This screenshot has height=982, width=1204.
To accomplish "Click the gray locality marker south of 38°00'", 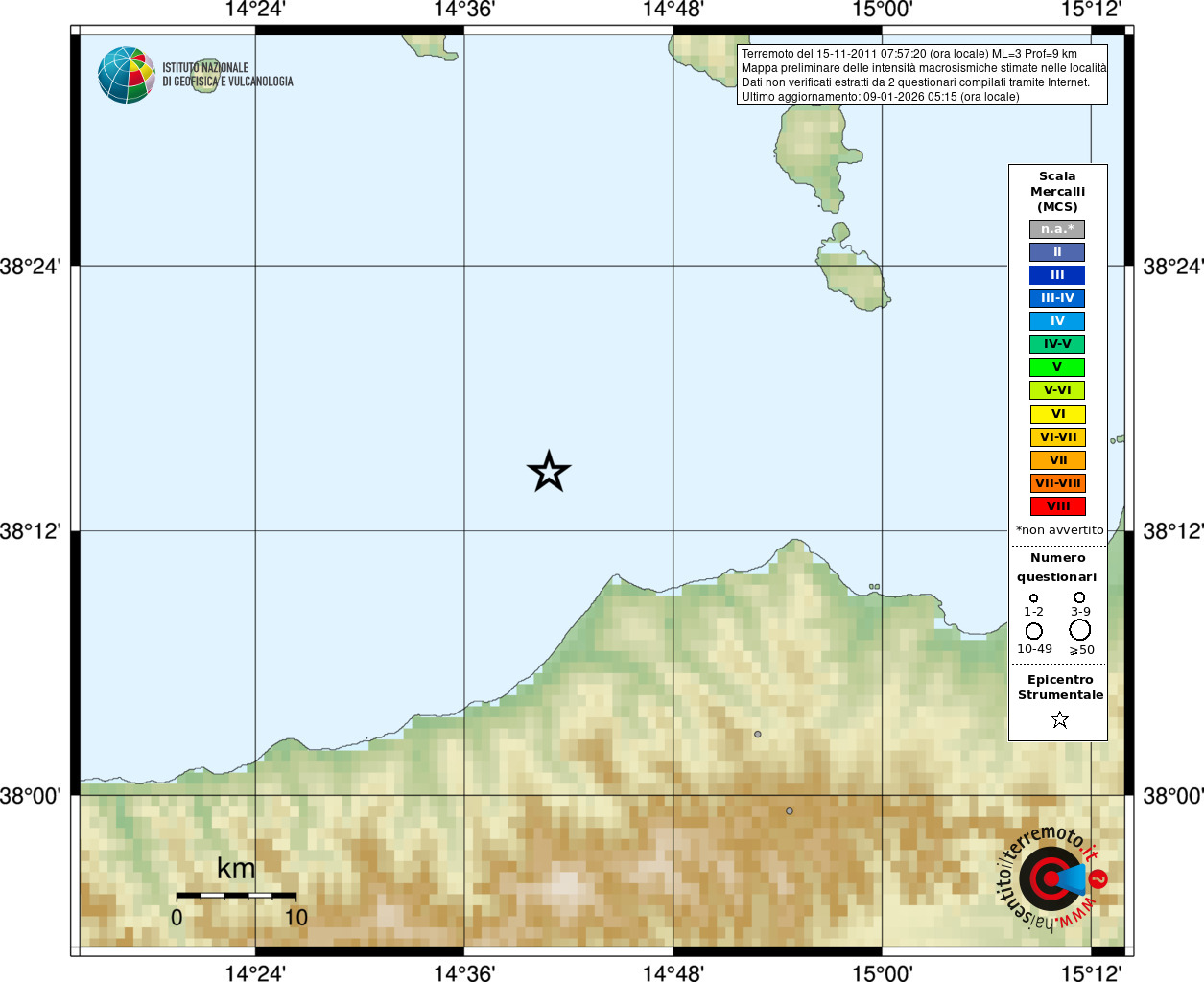I will point(790,810).
